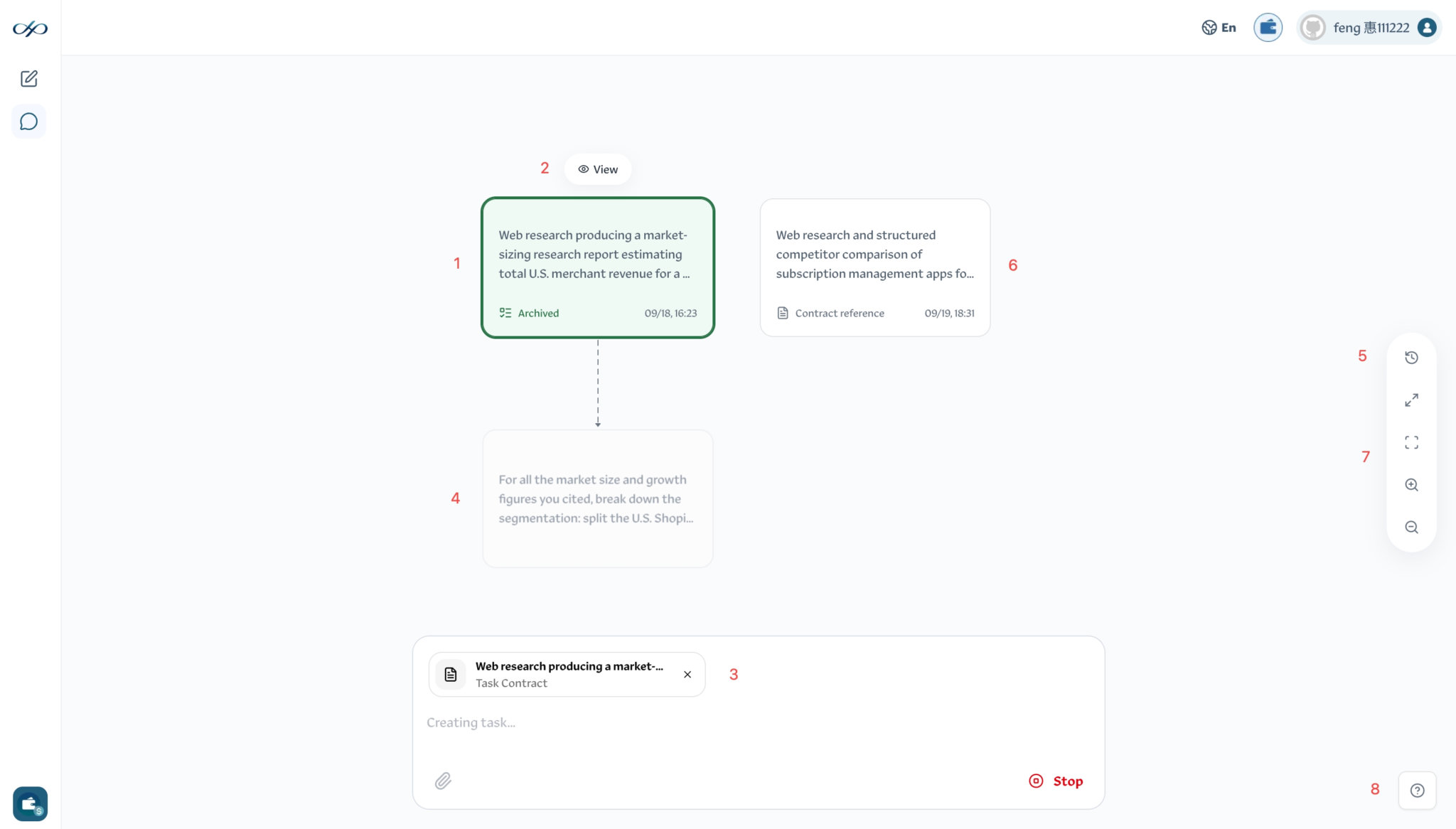The width and height of the screenshot is (1456, 829).
Task: Open the feng 惠111222 account menu
Action: [1369, 28]
